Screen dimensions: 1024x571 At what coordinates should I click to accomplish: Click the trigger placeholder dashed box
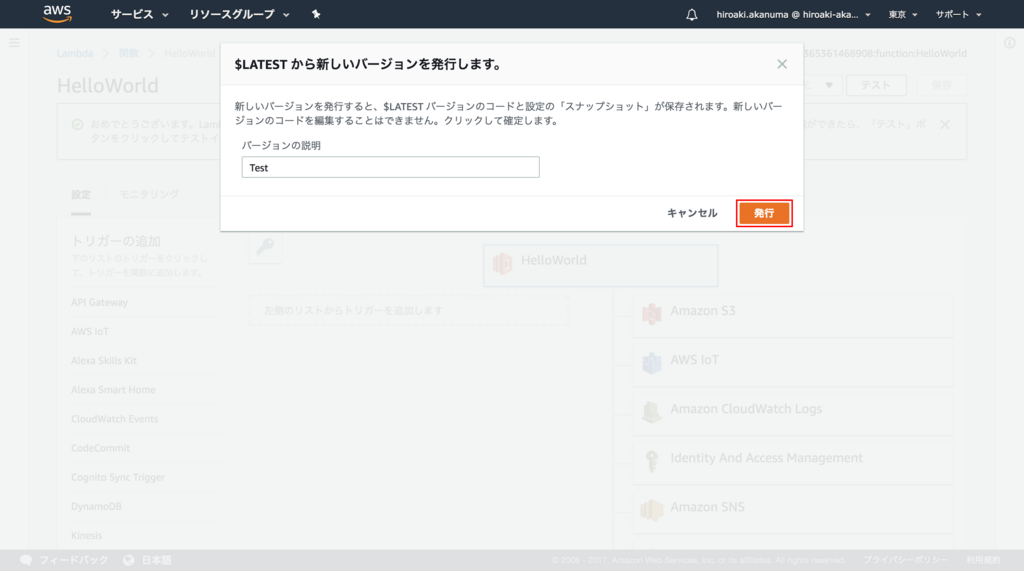point(409,310)
